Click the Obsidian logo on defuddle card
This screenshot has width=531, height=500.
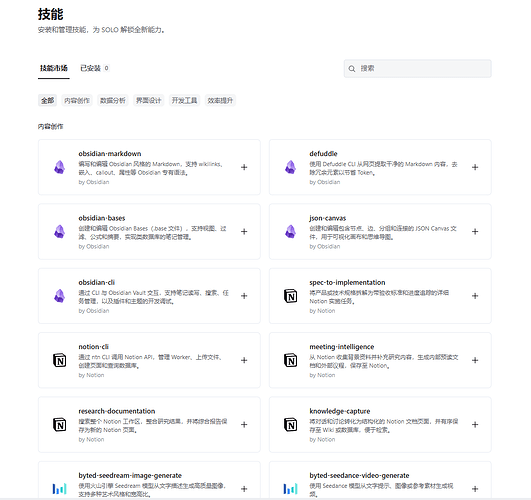(291, 167)
